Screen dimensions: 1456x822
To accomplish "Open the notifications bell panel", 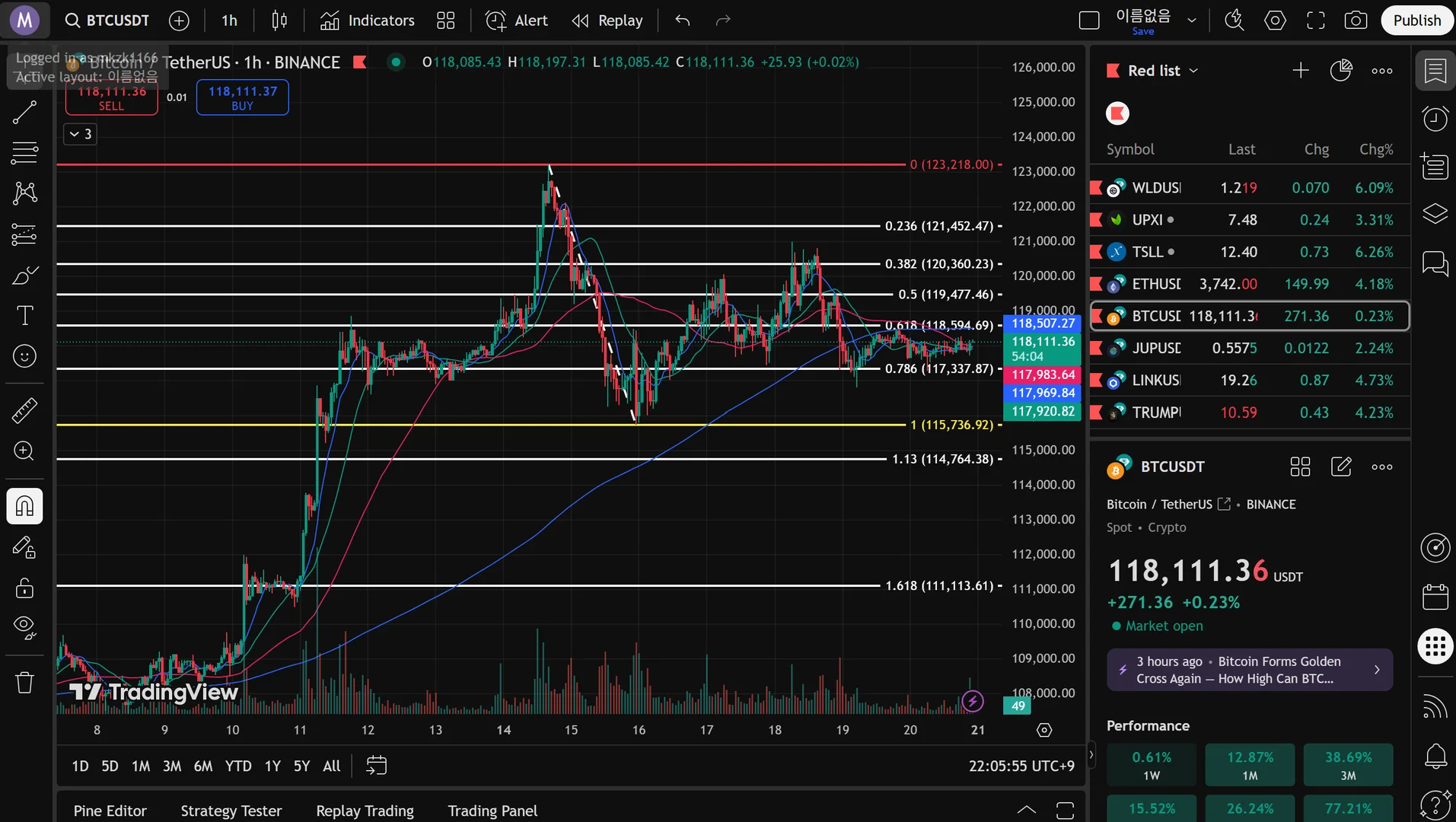I will (x=1435, y=756).
